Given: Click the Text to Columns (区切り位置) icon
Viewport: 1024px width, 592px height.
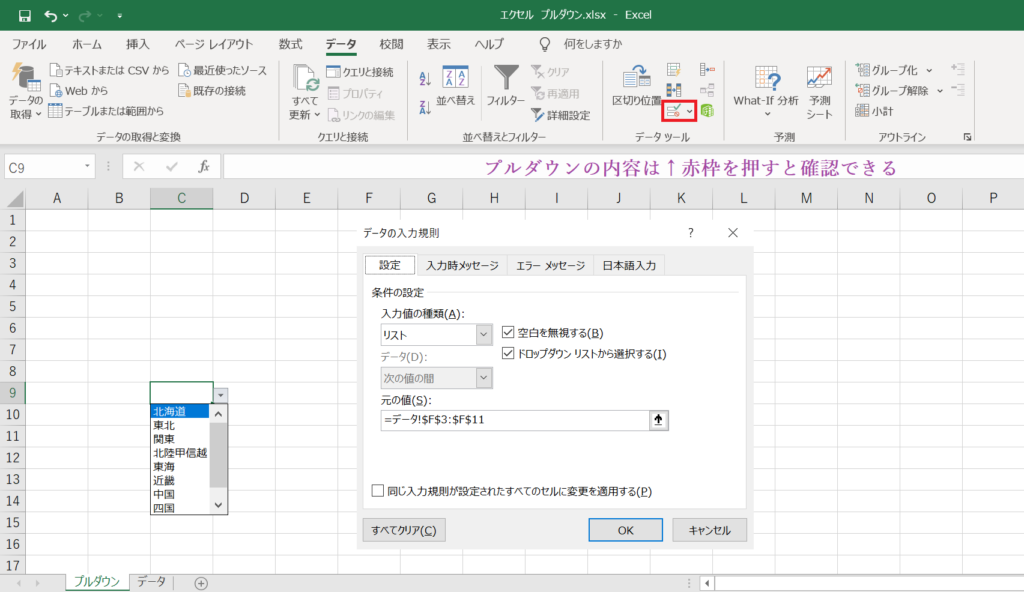Looking at the screenshot, I should (x=637, y=78).
